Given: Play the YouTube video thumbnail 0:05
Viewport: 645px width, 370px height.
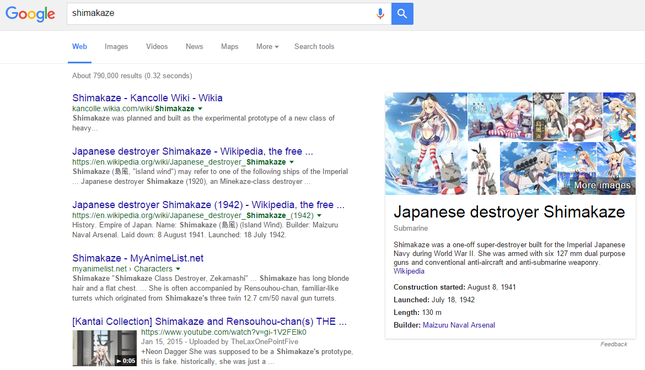Looking at the screenshot, I should pyautogui.click(x=104, y=348).
